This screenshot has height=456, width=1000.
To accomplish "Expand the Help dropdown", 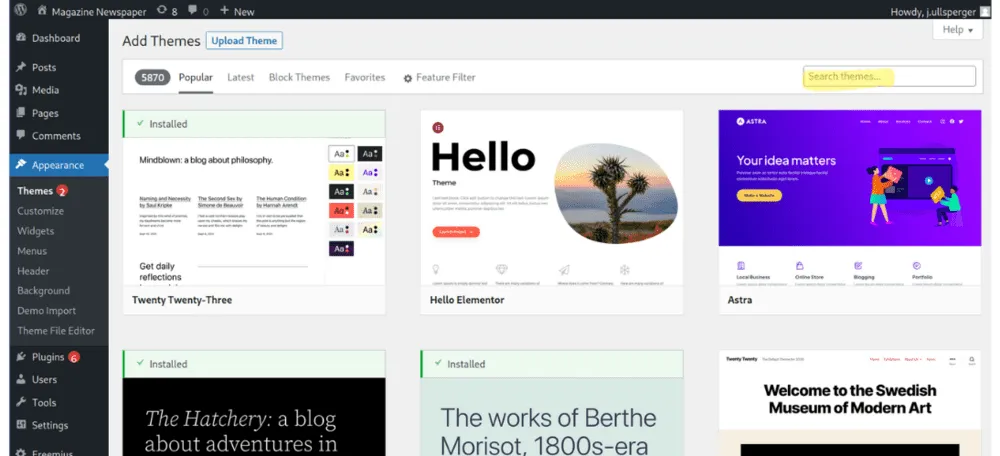I will (x=957, y=29).
